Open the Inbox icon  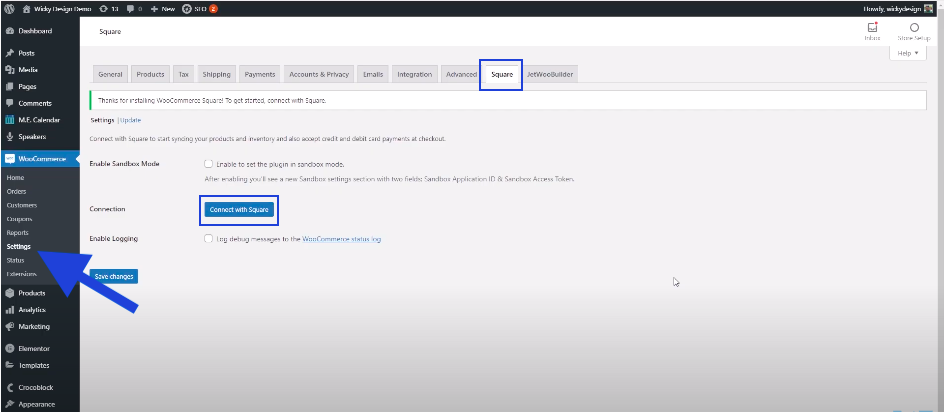point(872,29)
